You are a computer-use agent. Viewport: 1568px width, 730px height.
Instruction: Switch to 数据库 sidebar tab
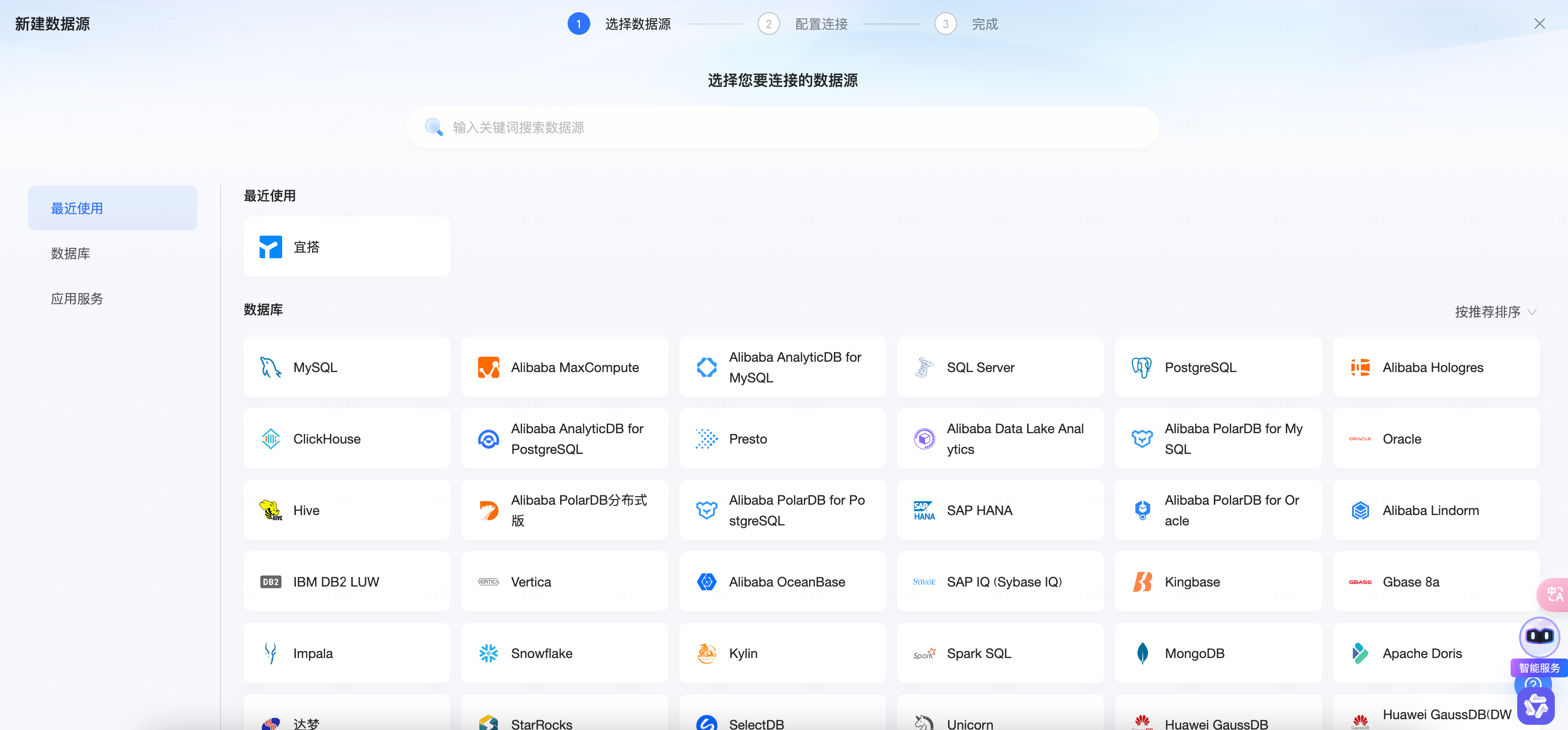pyautogui.click(x=112, y=253)
